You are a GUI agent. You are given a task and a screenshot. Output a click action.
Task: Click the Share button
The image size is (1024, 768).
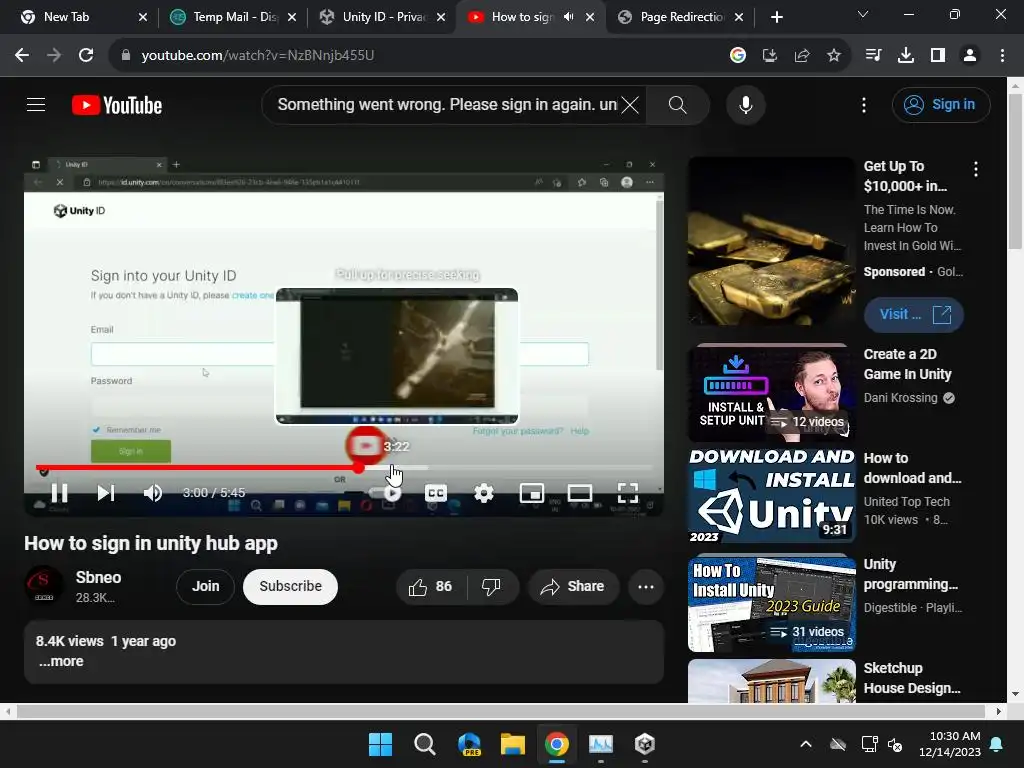tap(573, 586)
